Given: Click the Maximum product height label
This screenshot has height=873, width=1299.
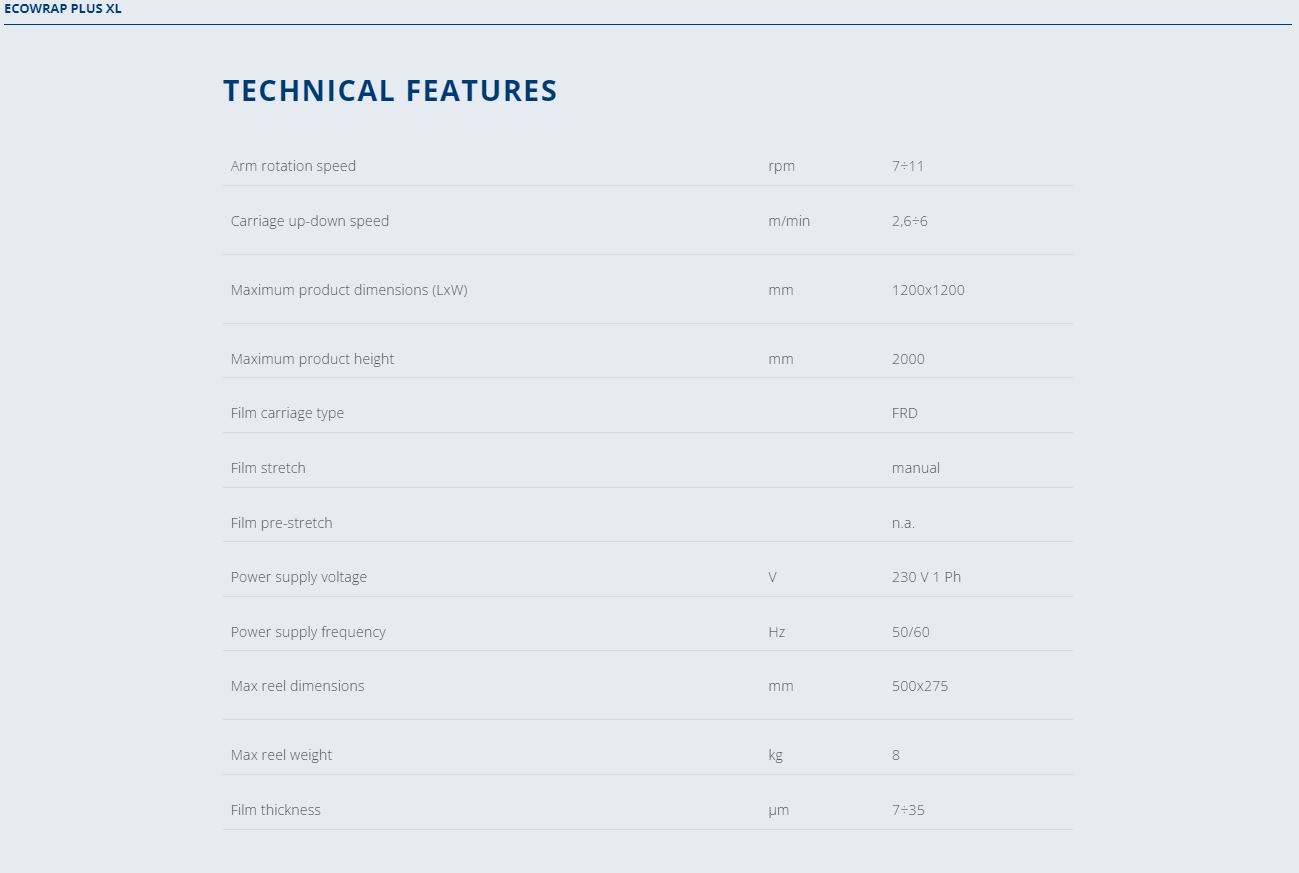Looking at the screenshot, I should 312,359.
